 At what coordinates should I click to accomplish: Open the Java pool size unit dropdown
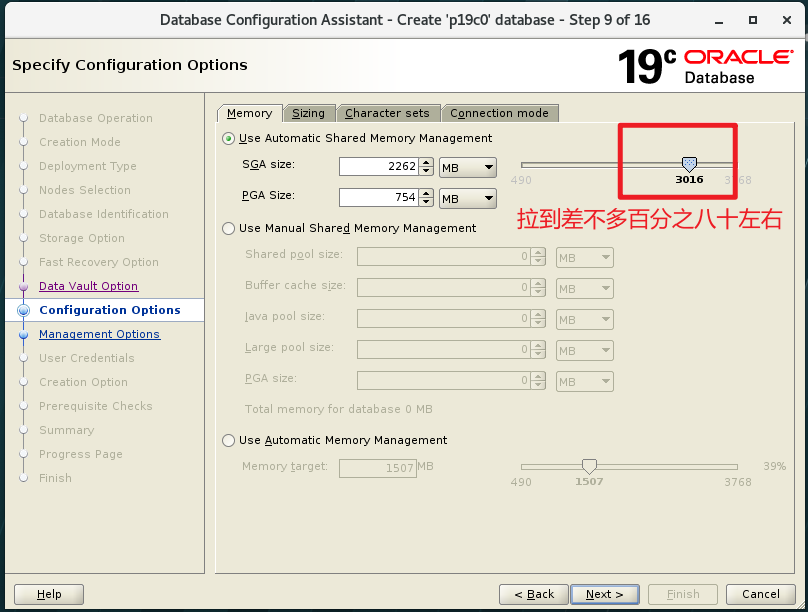(x=585, y=319)
